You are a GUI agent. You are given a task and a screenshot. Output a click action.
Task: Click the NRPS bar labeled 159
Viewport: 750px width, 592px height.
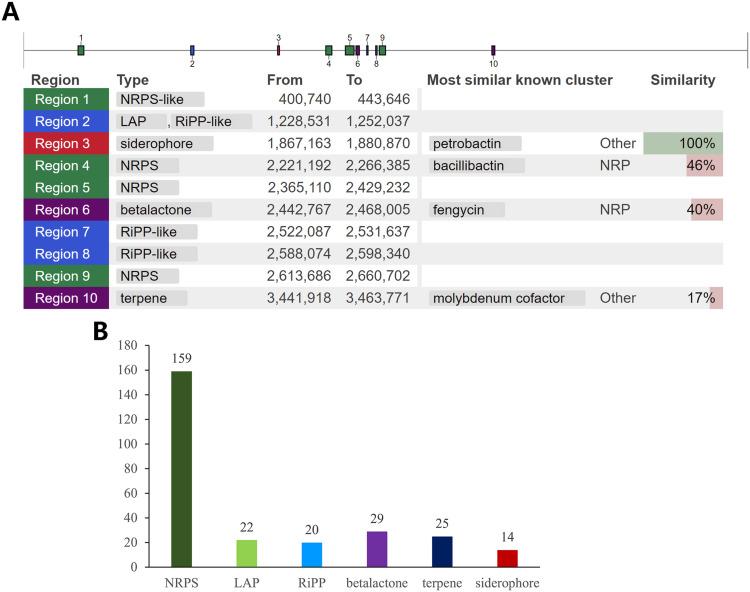click(x=181, y=469)
